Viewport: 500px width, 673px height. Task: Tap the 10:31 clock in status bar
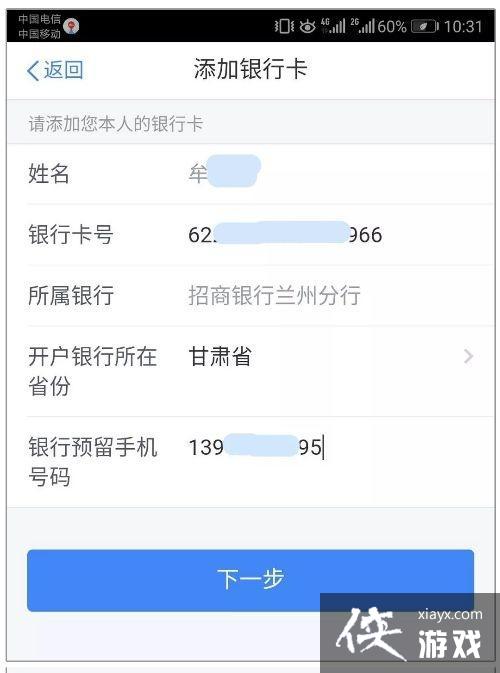463,27
